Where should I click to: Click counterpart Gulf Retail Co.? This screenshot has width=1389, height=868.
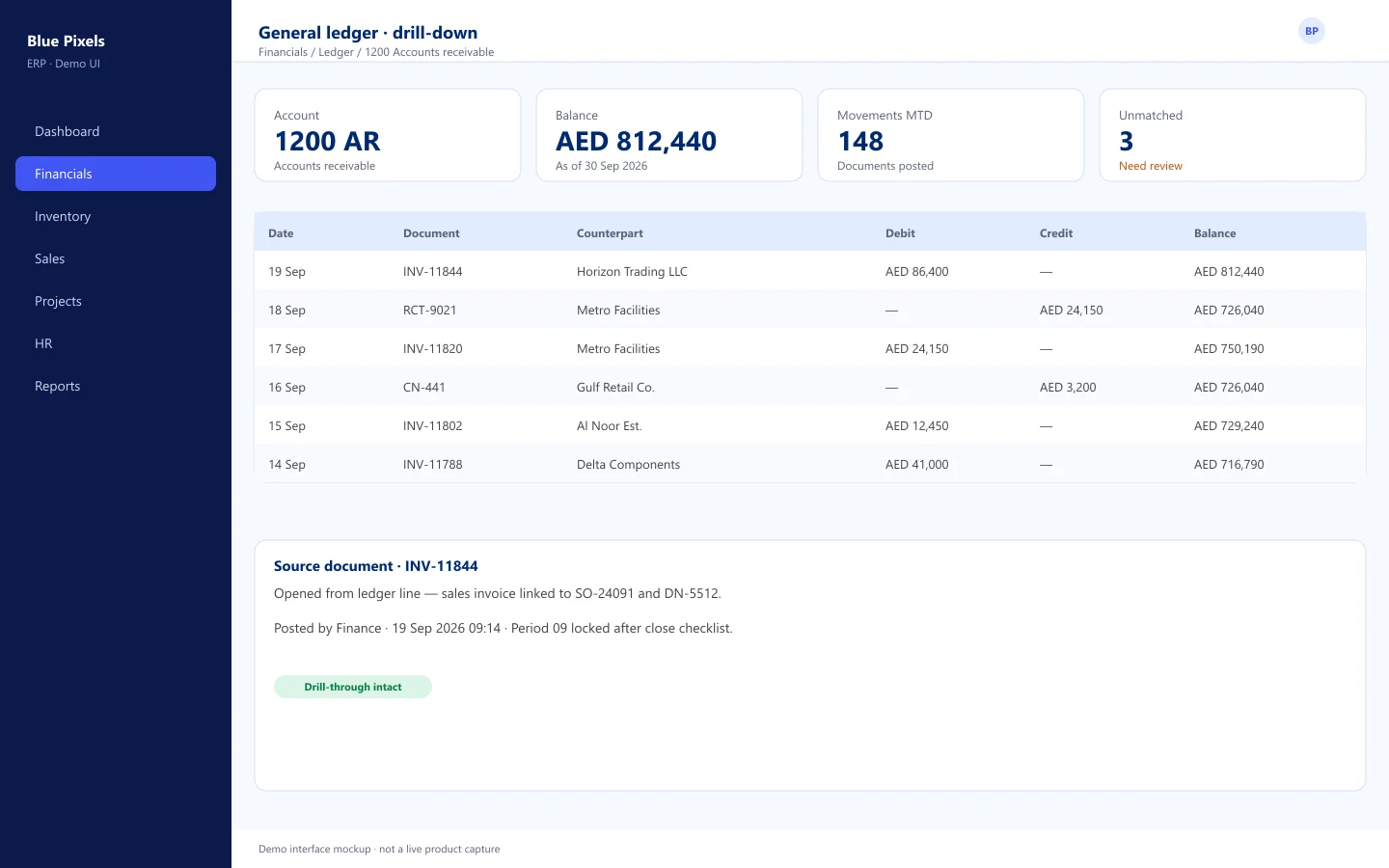pos(615,388)
